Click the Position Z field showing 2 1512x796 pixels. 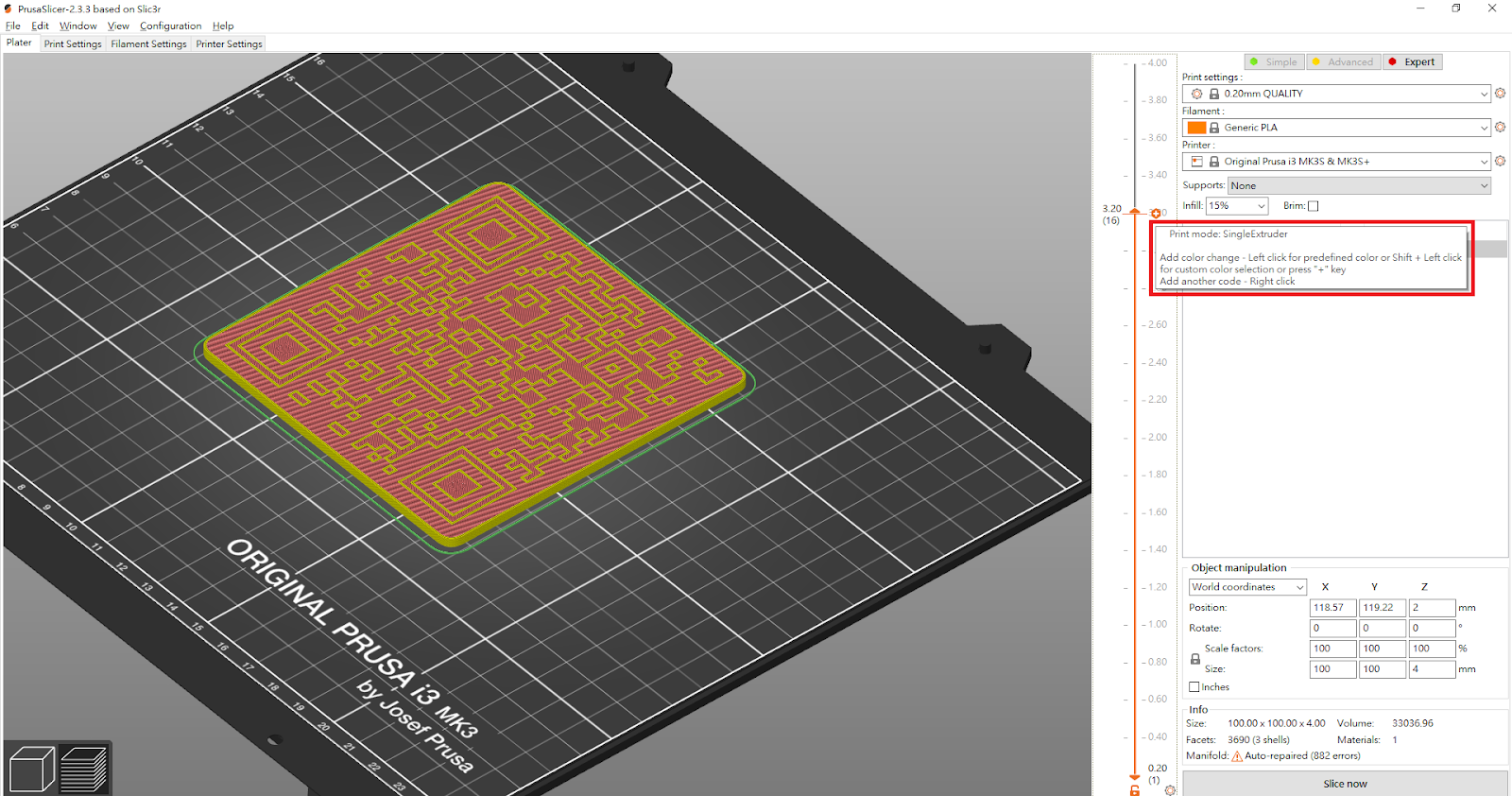click(1432, 608)
